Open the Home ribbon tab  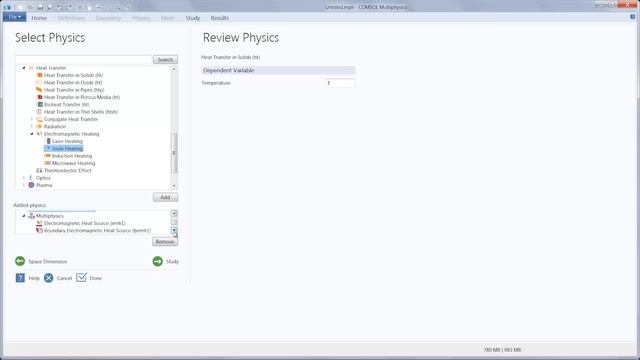pos(39,18)
